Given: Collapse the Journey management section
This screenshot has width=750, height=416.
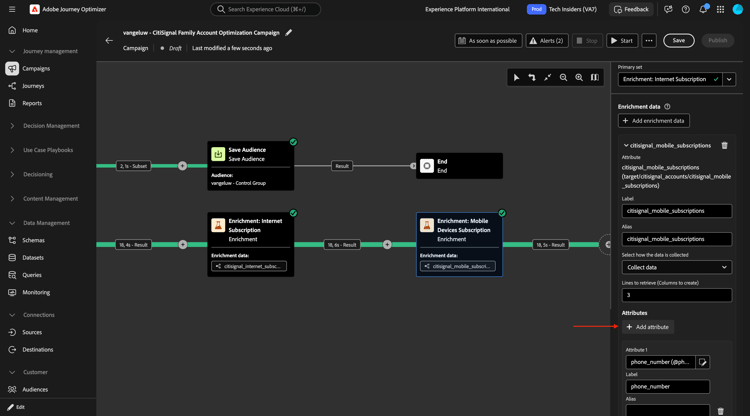Looking at the screenshot, I should click(12, 51).
